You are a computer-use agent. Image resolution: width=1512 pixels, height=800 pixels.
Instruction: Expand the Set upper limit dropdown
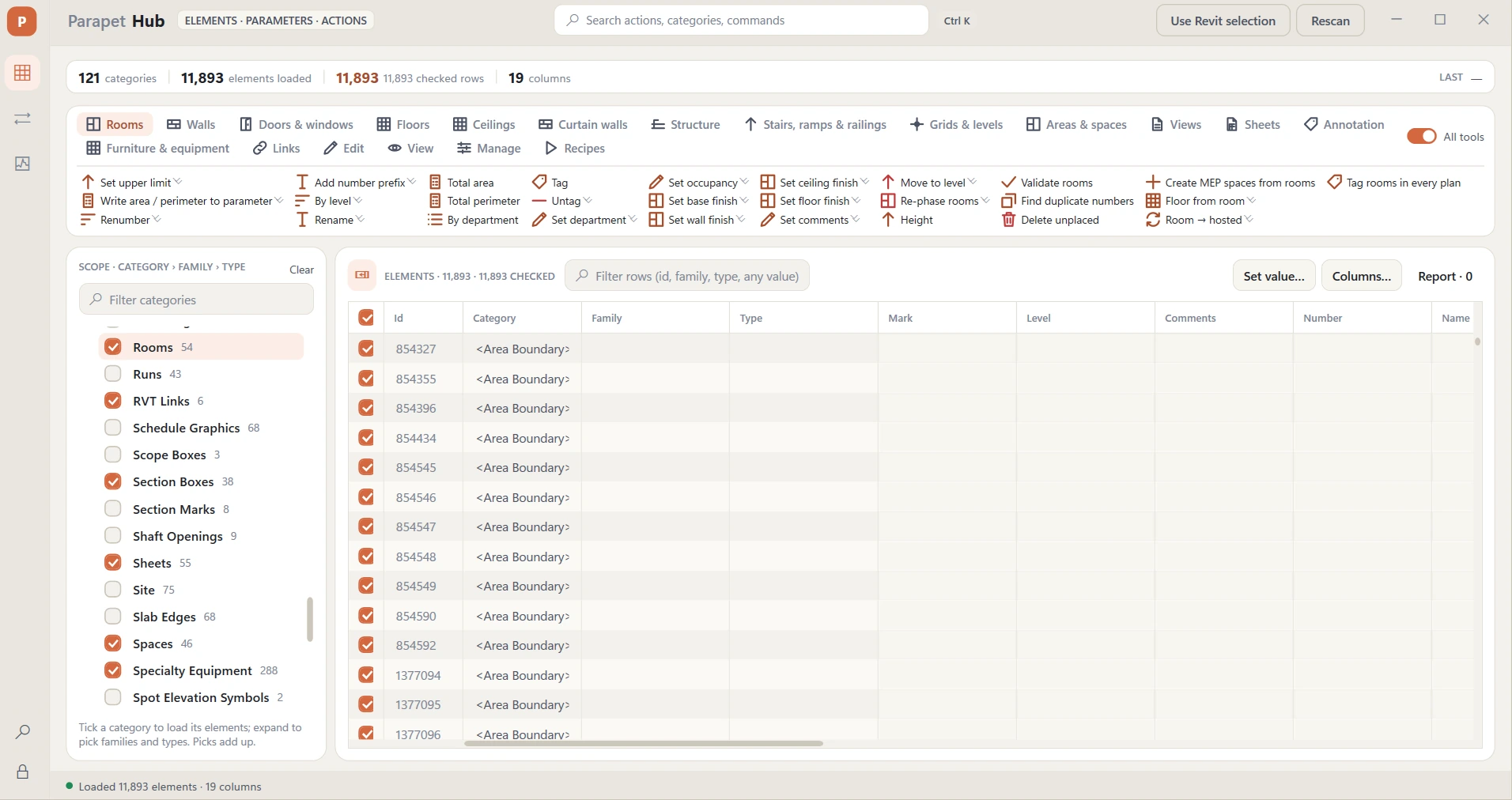(x=178, y=182)
